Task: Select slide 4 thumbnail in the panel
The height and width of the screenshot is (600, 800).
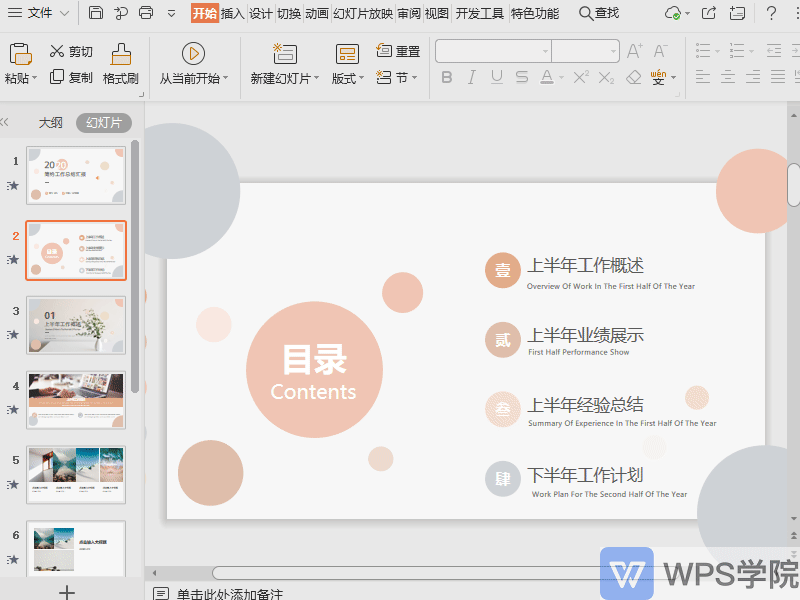Action: tap(76, 400)
